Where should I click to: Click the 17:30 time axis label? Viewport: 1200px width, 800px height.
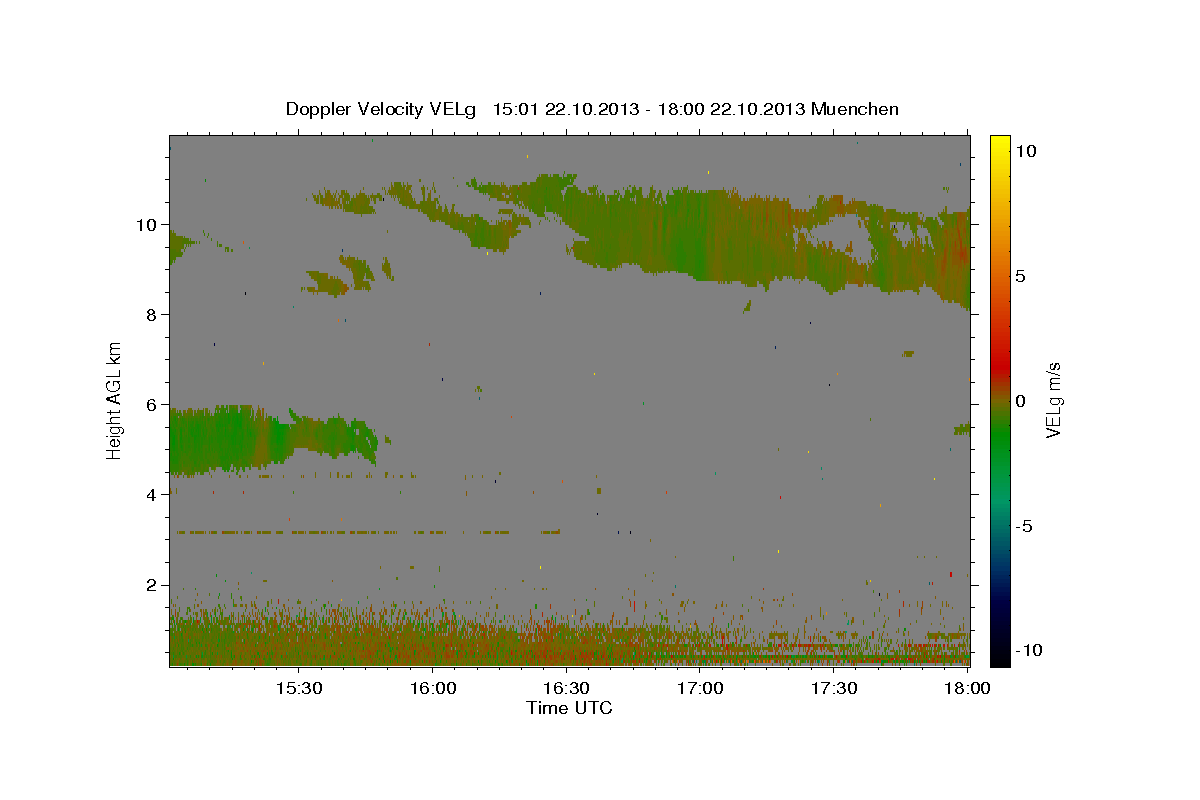click(x=835, y=688)
